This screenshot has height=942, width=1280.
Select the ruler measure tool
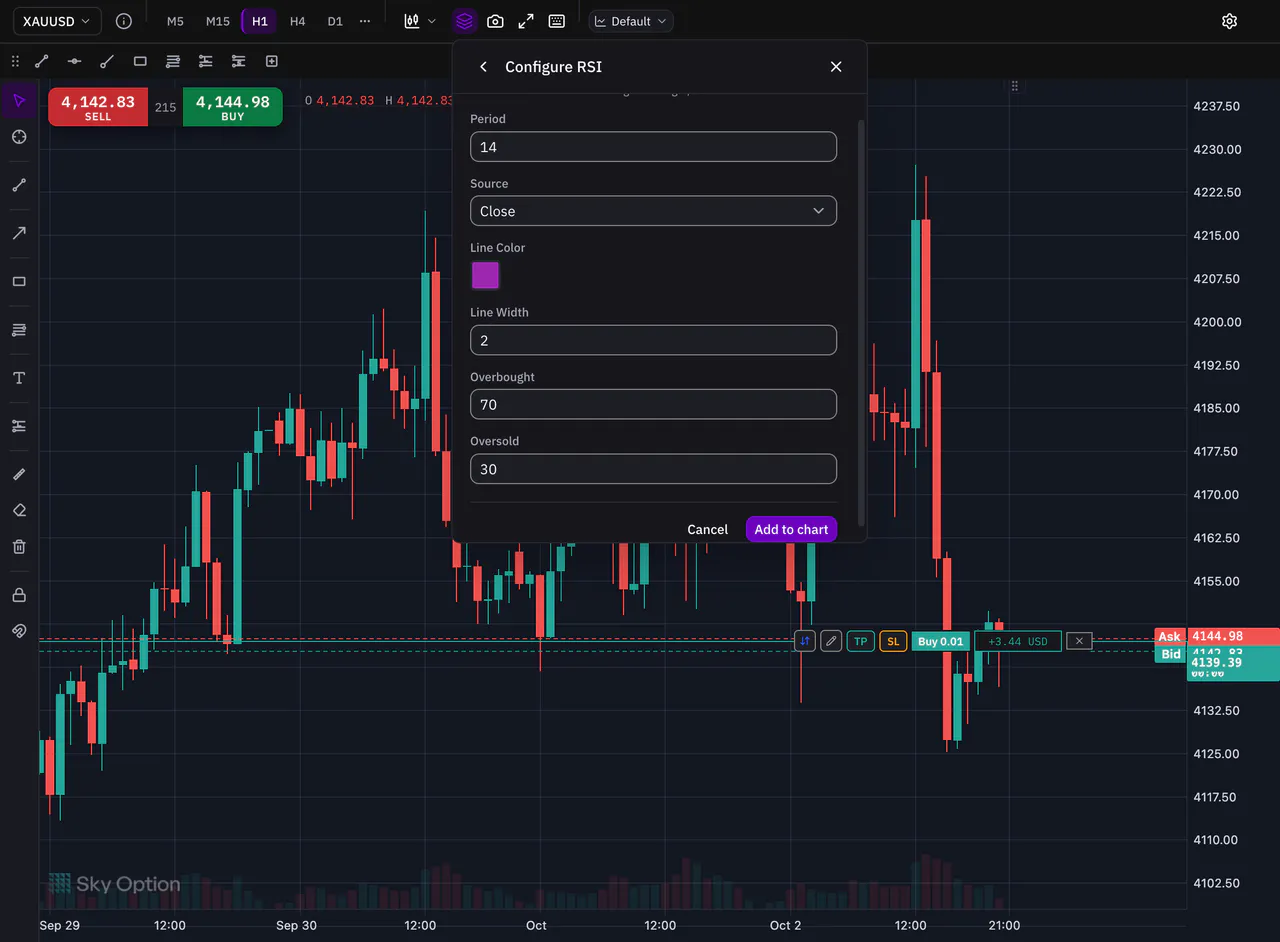point(19,474)
